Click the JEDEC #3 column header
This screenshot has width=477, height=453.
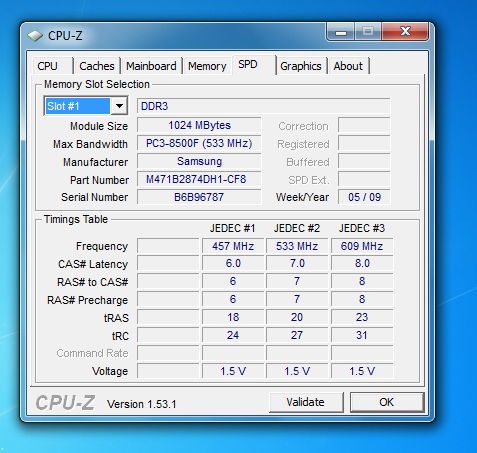(x=362, y=228)
